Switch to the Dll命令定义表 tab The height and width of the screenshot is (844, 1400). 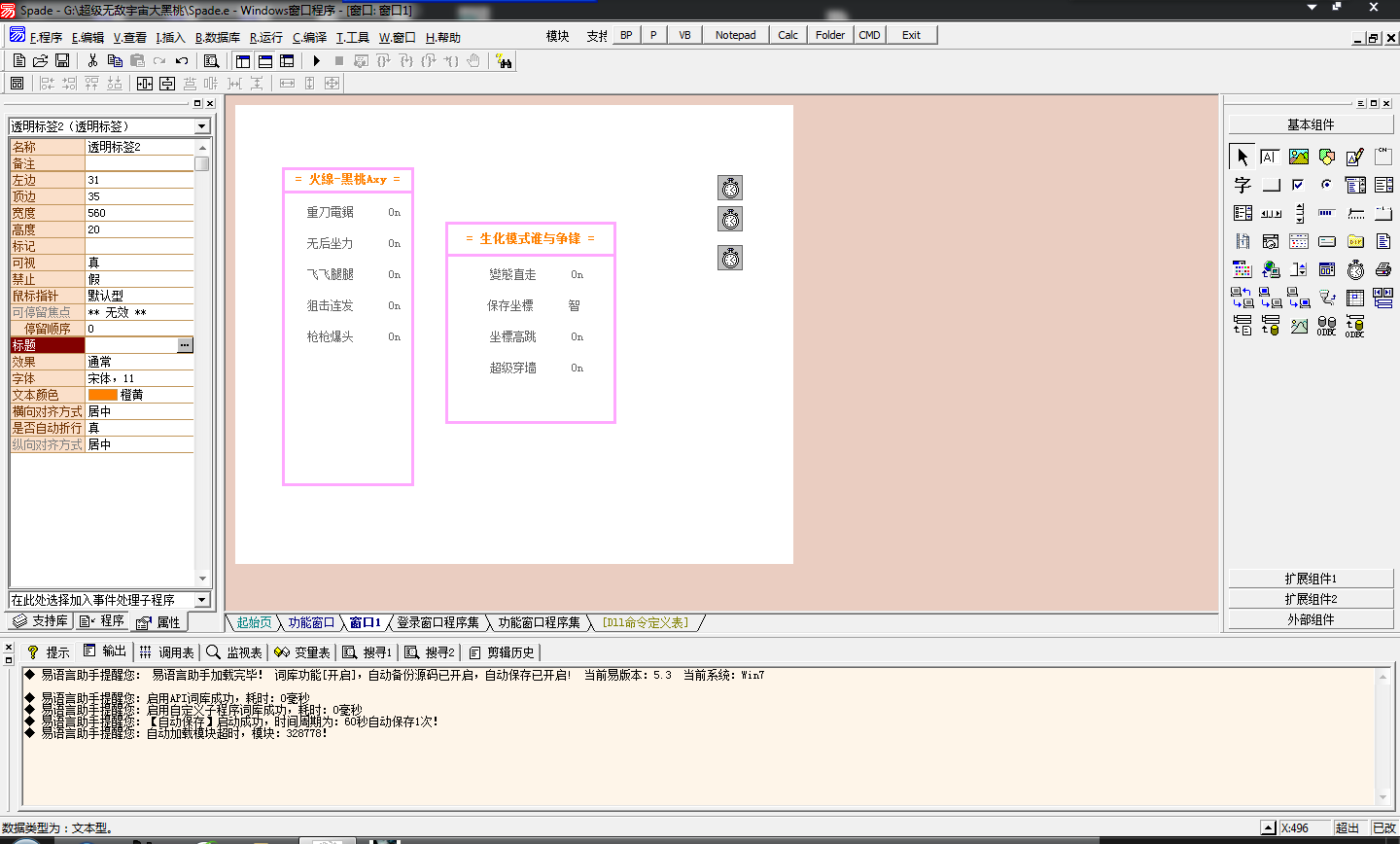click(x=645, y=622)
